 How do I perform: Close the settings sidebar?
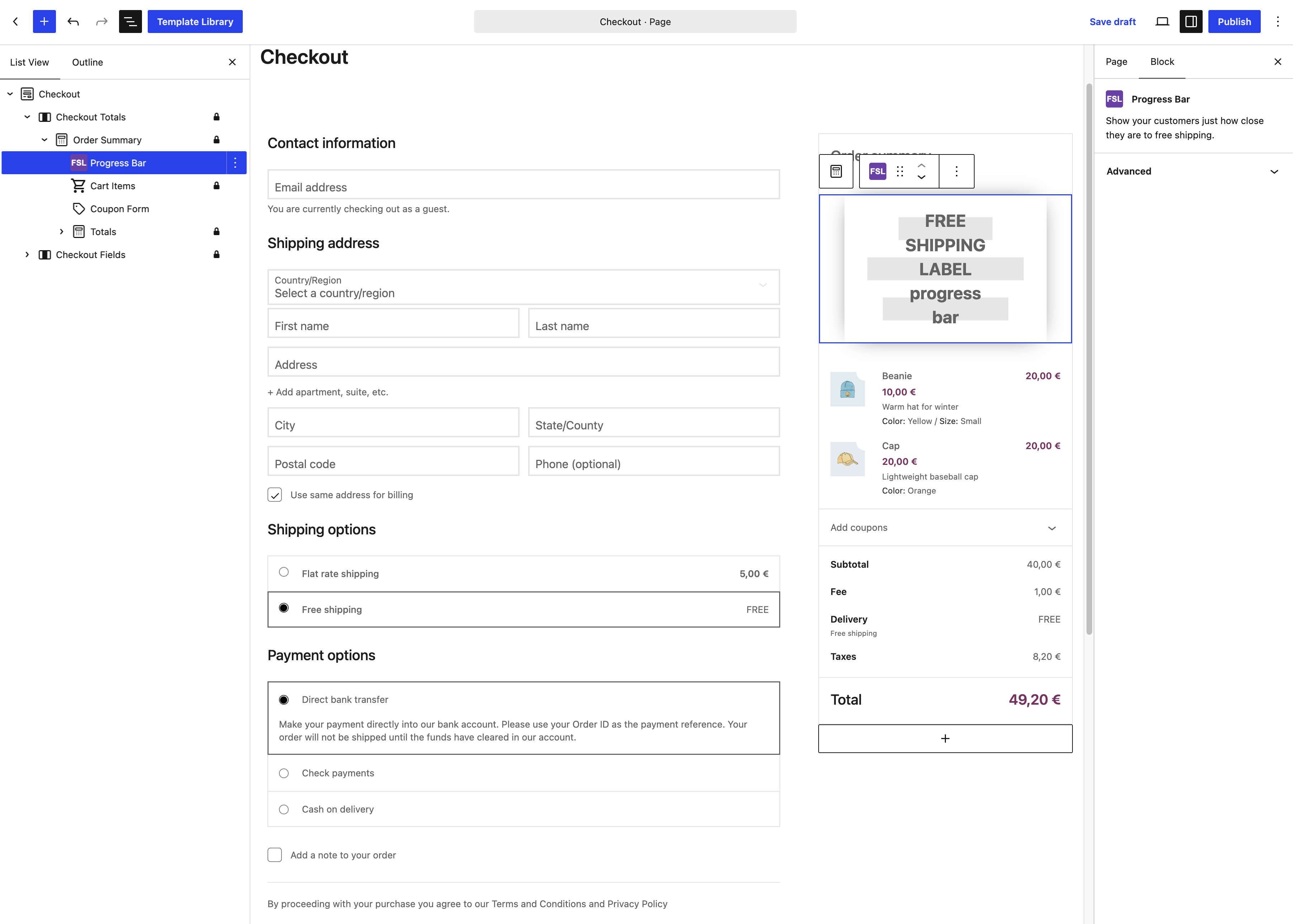pos(1278,61)
